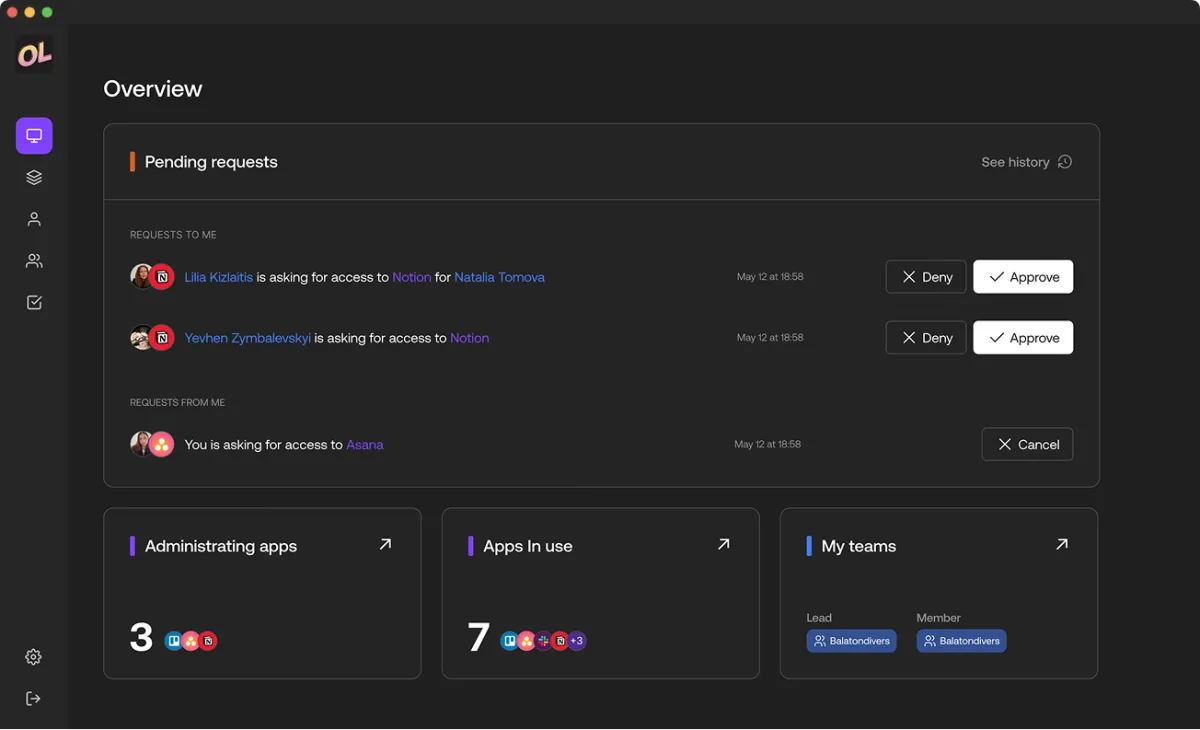
Task: Open Natalia Tomova profile link
Action: click(x=500, y=277)
